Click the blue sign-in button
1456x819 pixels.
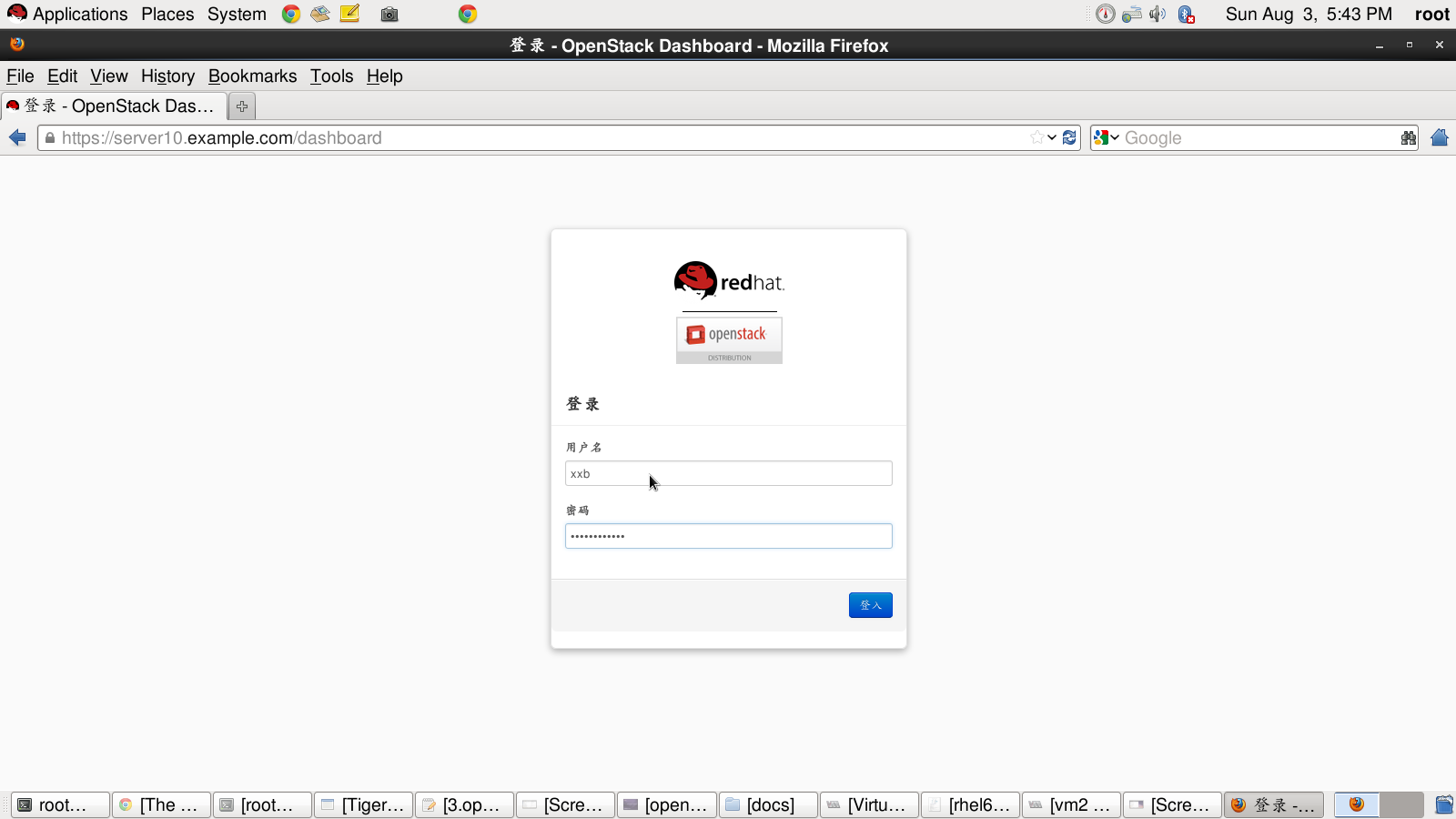coord(871,605)
